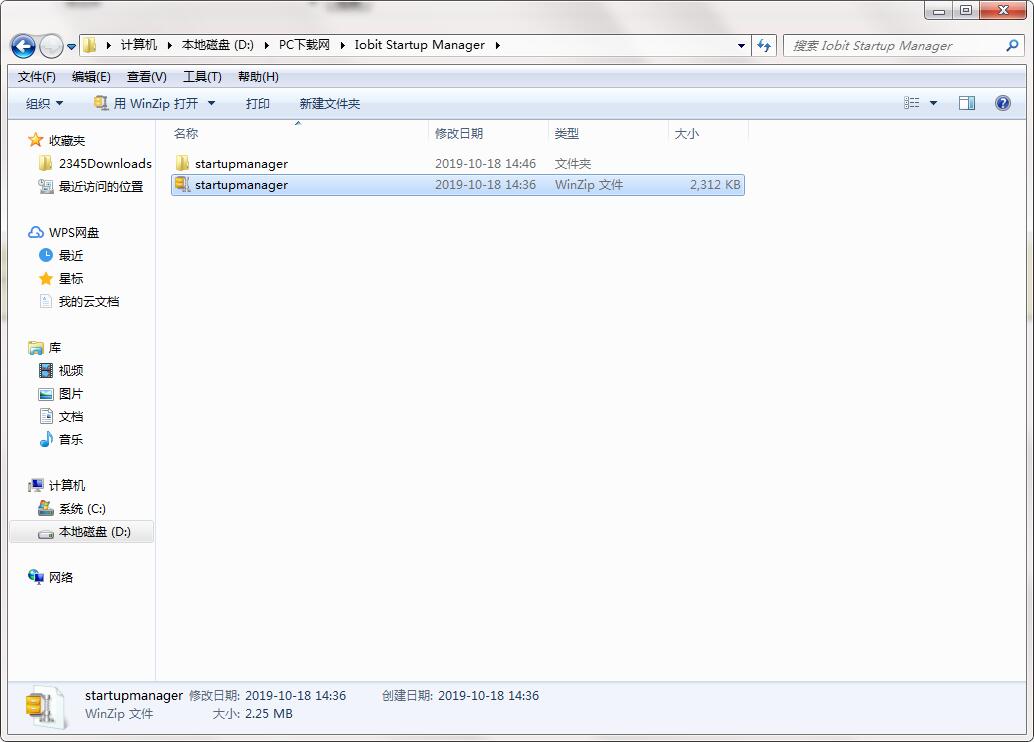
Task: Click 大小: 2.25 MB in details pane
Action: pos(253,714)
